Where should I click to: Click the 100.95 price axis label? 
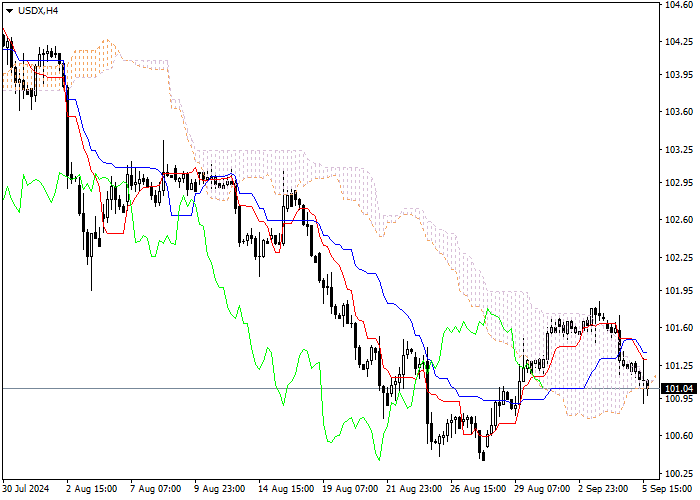(x=679, y=398)
